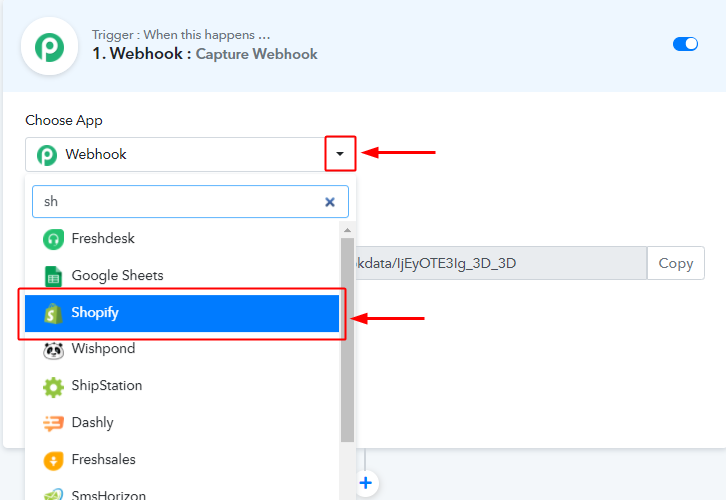Click the Wishpond panda icon

pyautogui.click(x=53, y=349)
